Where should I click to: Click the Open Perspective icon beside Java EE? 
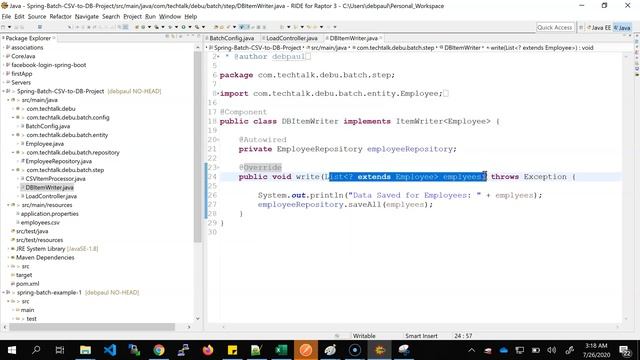click(580, 27)
